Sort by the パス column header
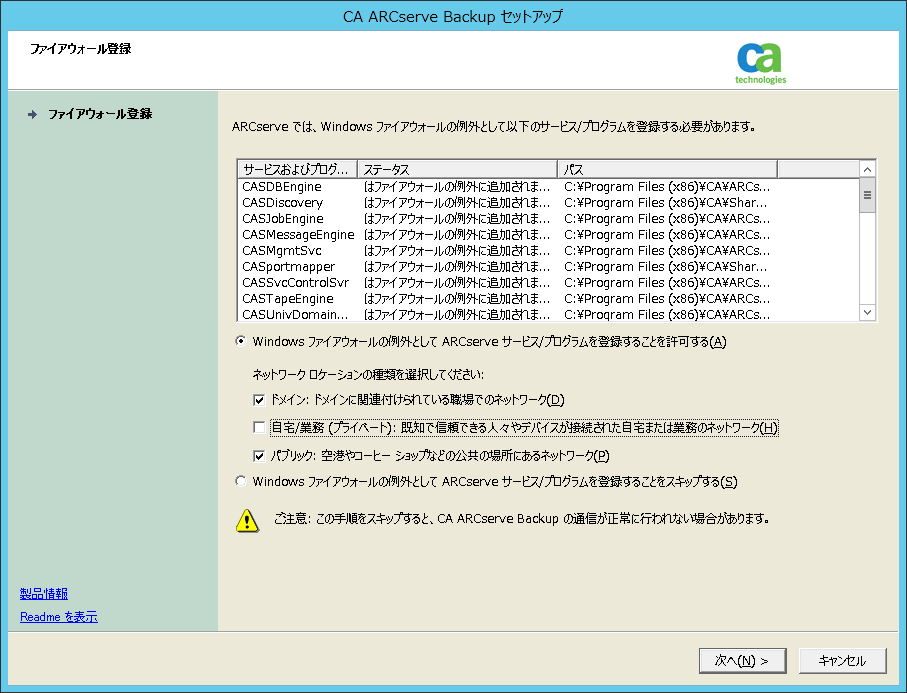The height and width of the screenshot is (693, 907). [x=667, y=169]
